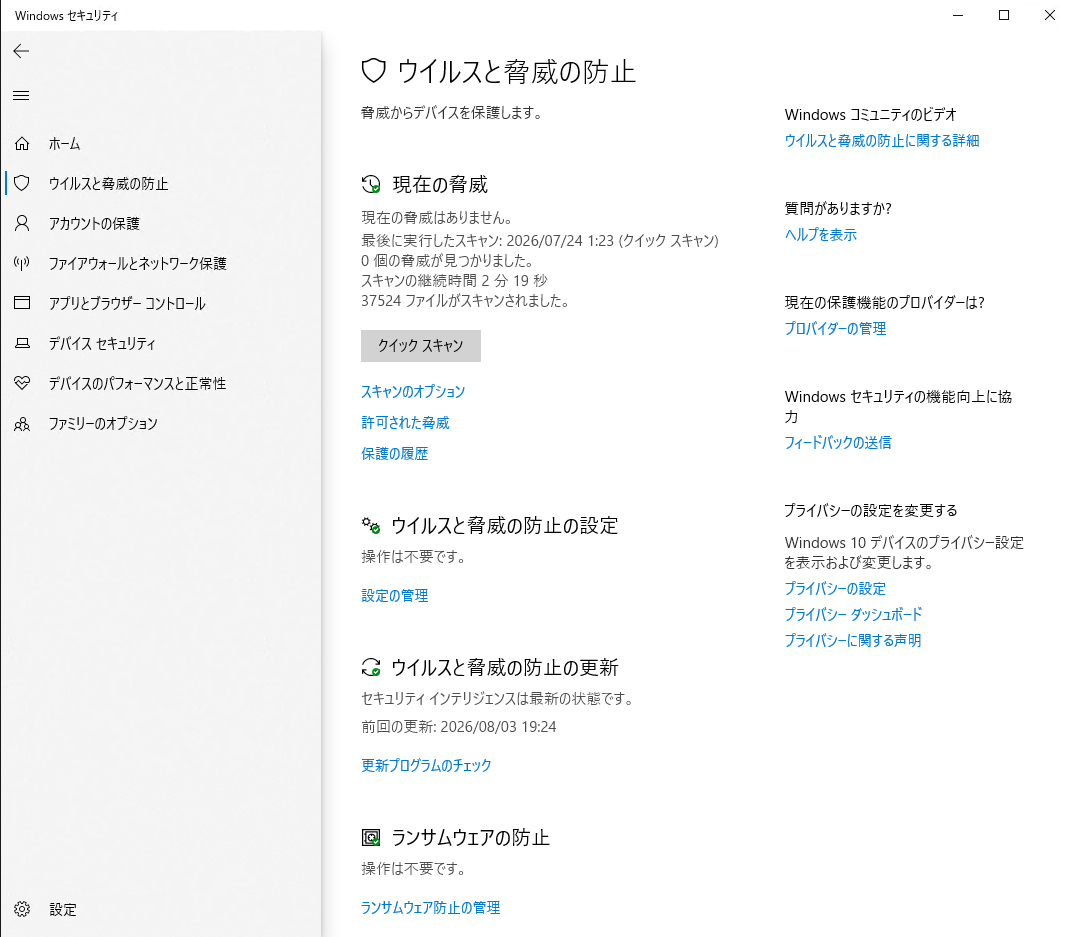Click the refresh icon next to ウイルスと脅威の防止の更新
Image resolution: width=1071 pixels, height=937 pixels.
(371, 667)
